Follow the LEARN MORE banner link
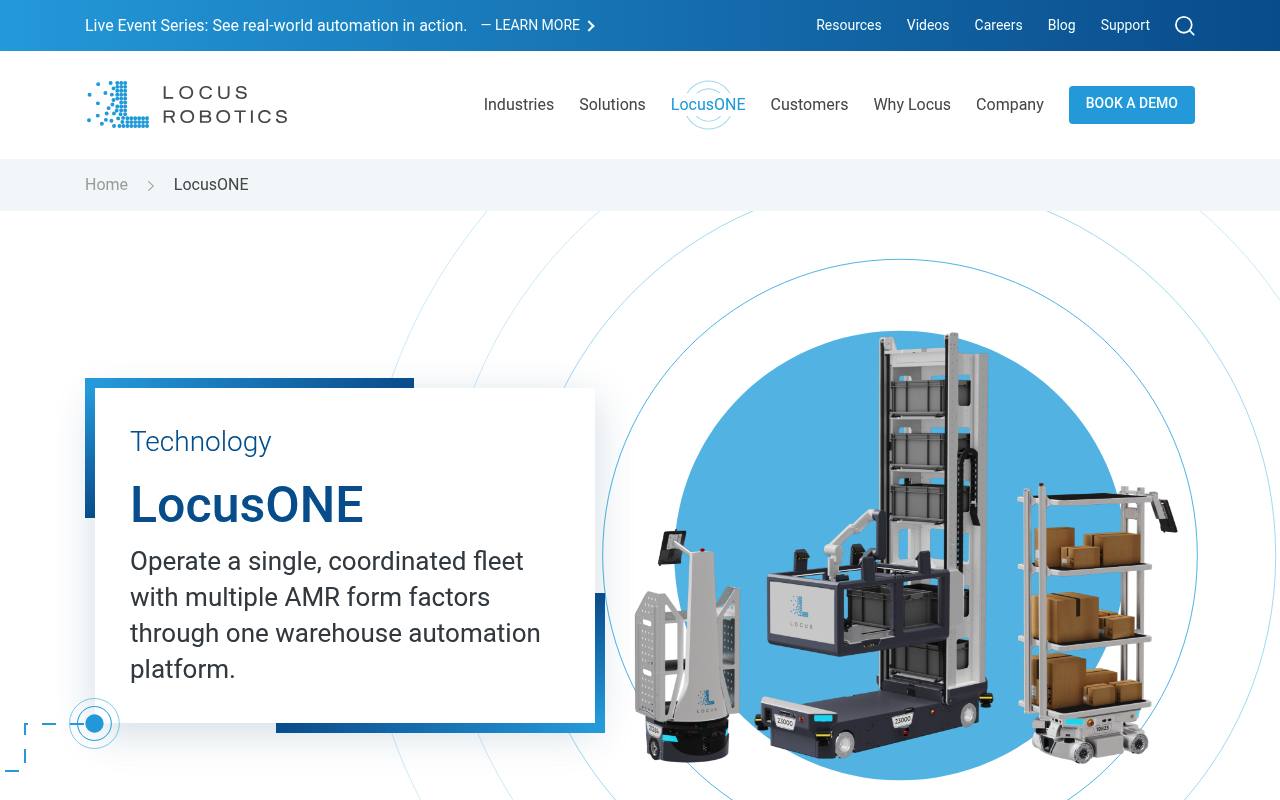Viewport: 1280px width, 800px height. click(x=538, y=25)
